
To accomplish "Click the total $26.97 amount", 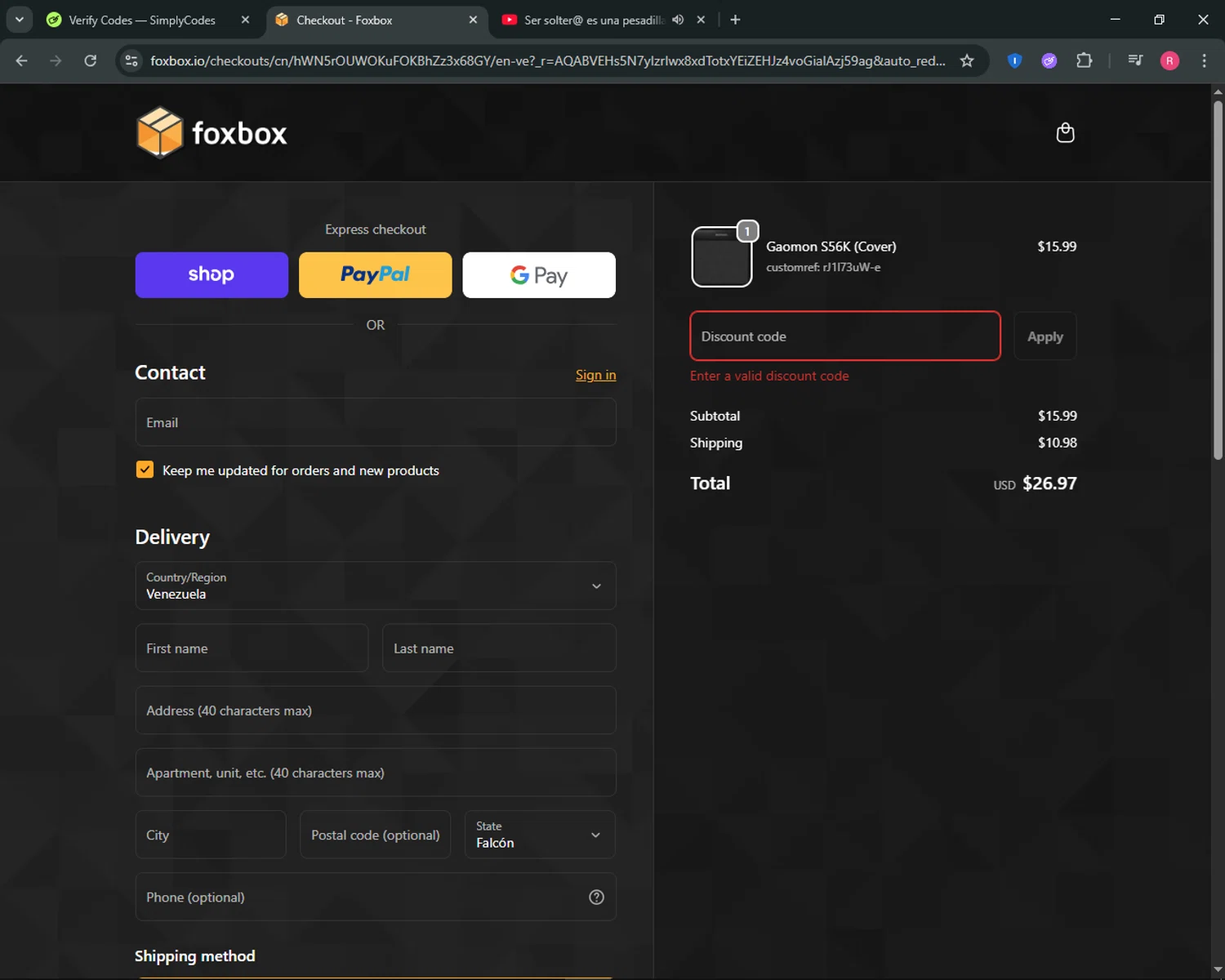I will 1049,483.
